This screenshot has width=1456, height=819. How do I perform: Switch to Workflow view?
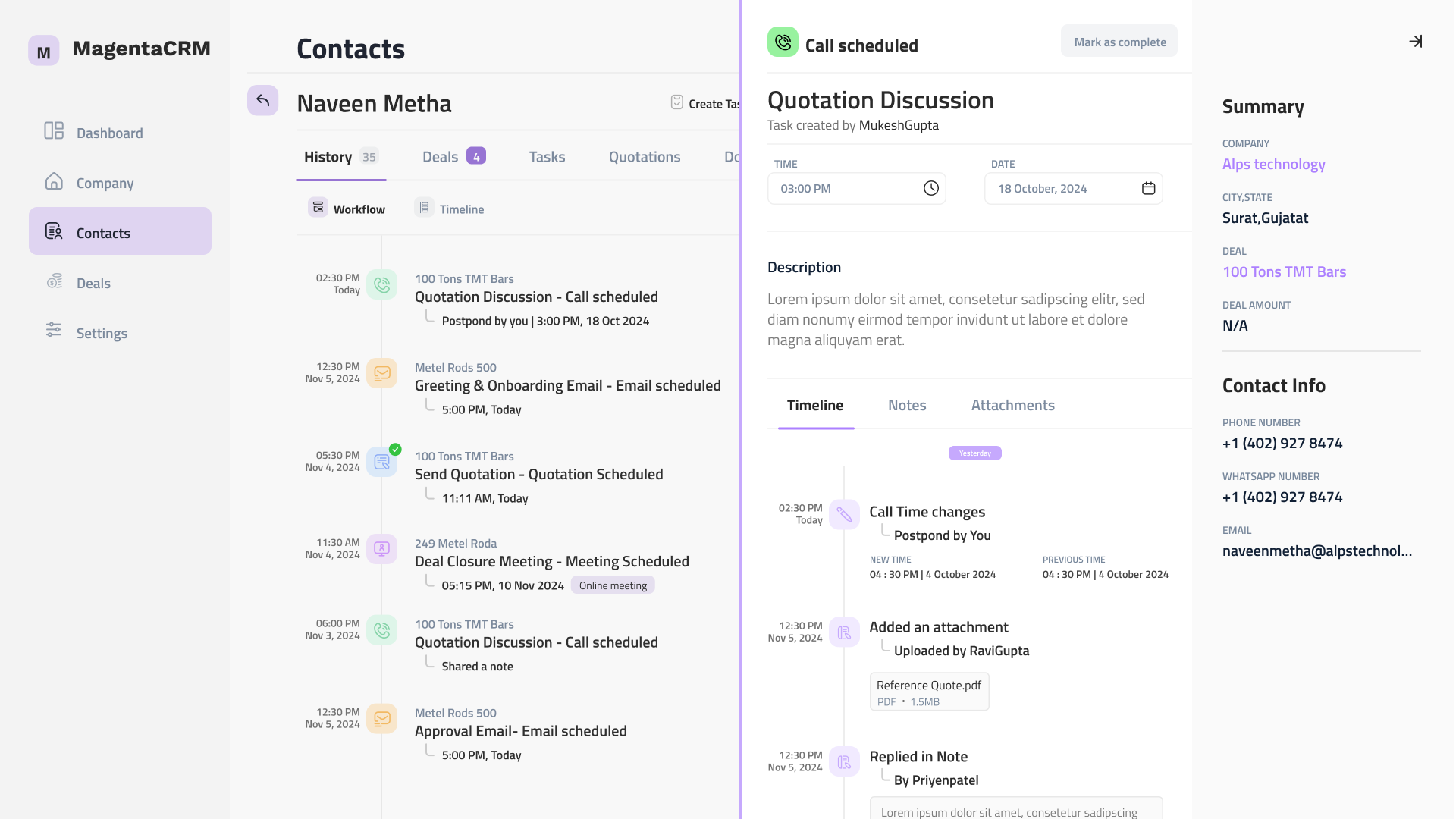[x=347, y=209]
